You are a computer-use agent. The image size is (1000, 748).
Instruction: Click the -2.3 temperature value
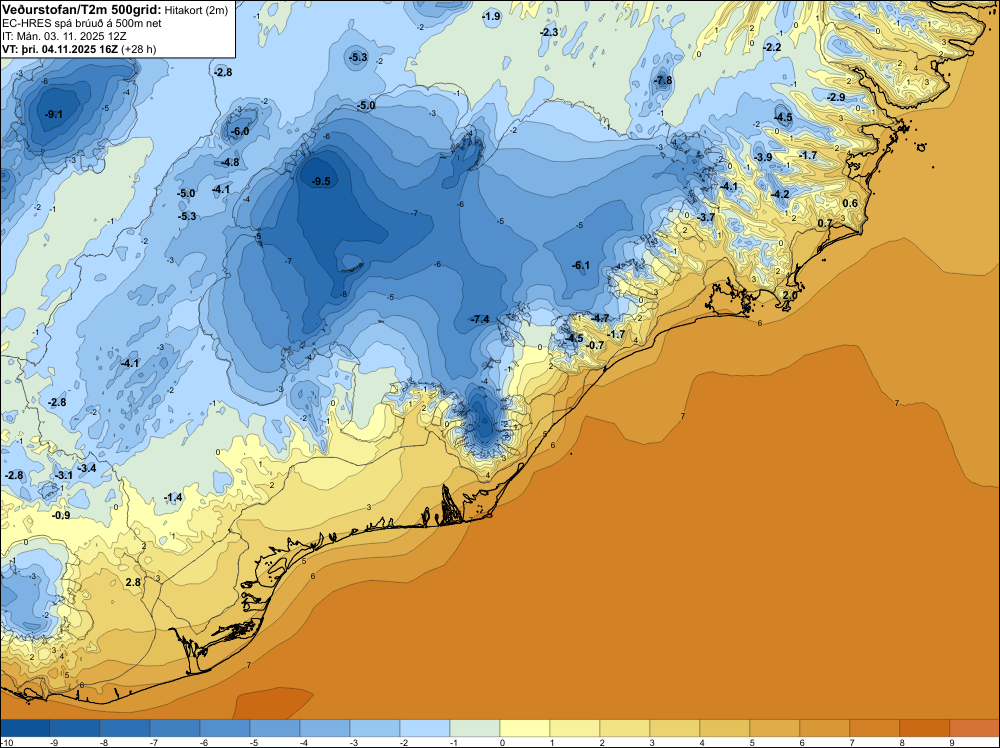tap(548, 32)
